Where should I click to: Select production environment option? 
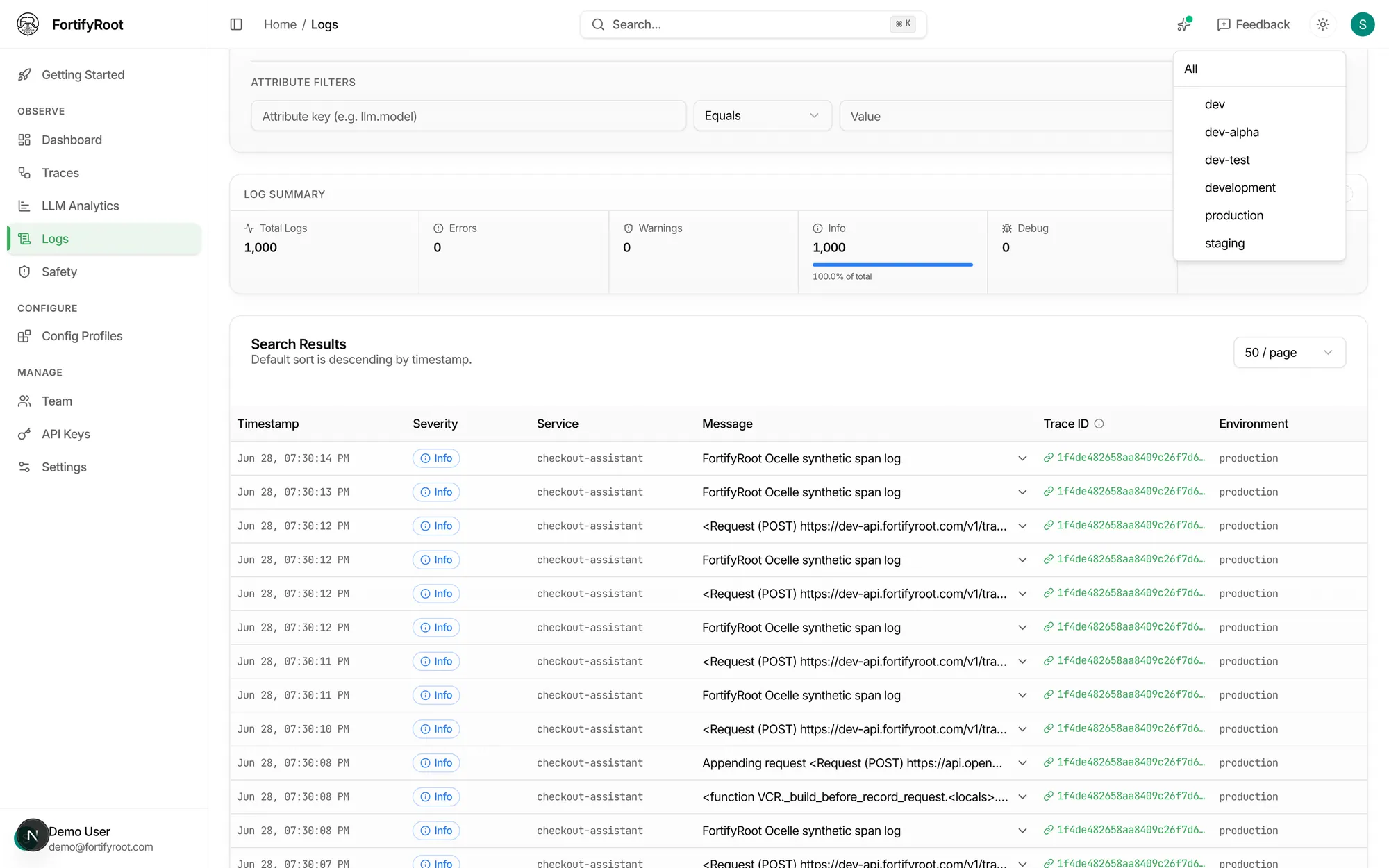pyautogui.click(x=1259, y=215)
